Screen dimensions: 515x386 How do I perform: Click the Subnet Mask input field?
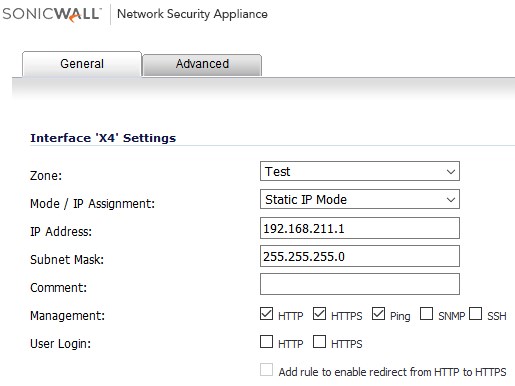[x=360, y=256]
